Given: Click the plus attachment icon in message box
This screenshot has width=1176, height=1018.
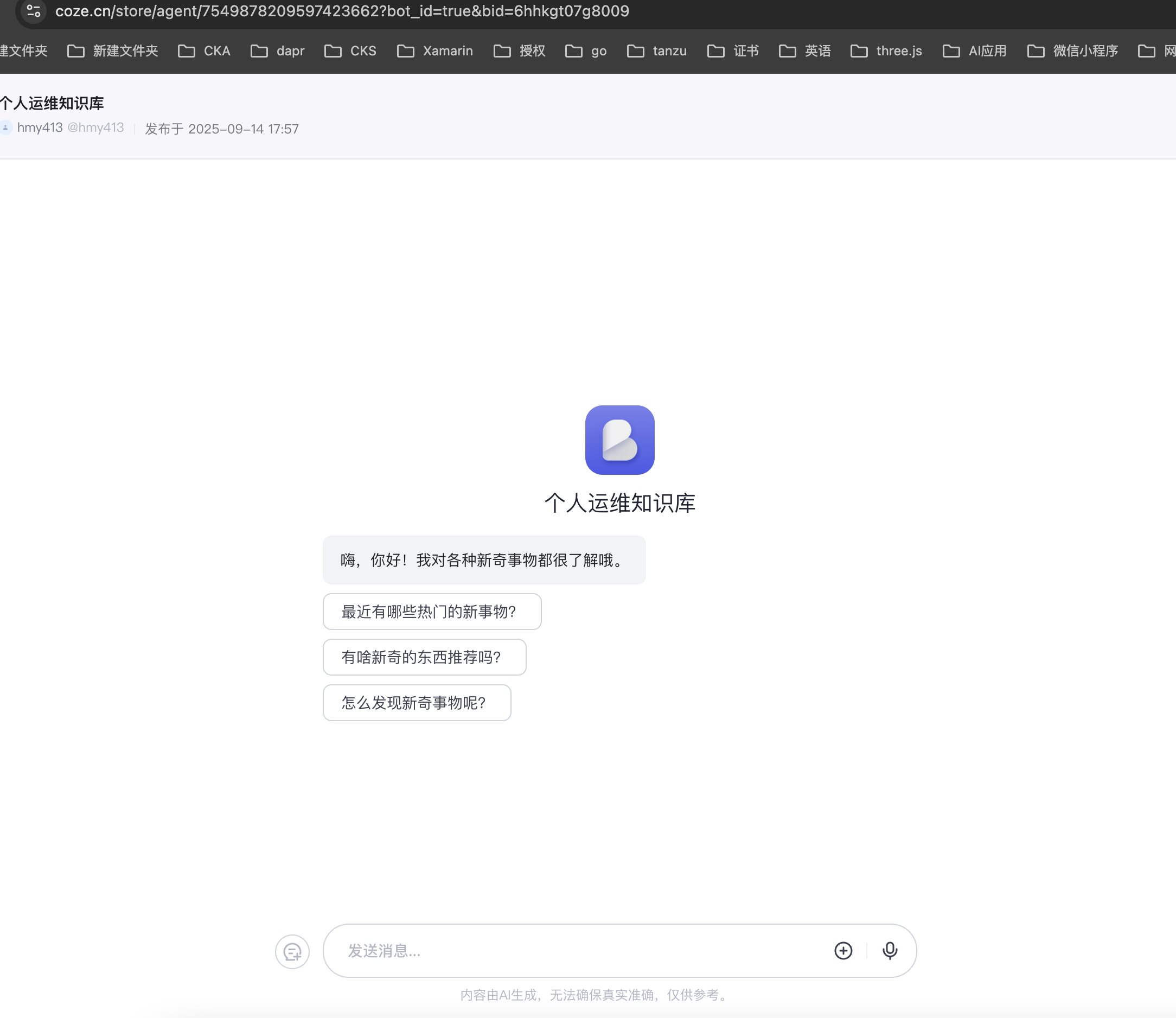Looking at the screenshot, I should click(843, 950).
